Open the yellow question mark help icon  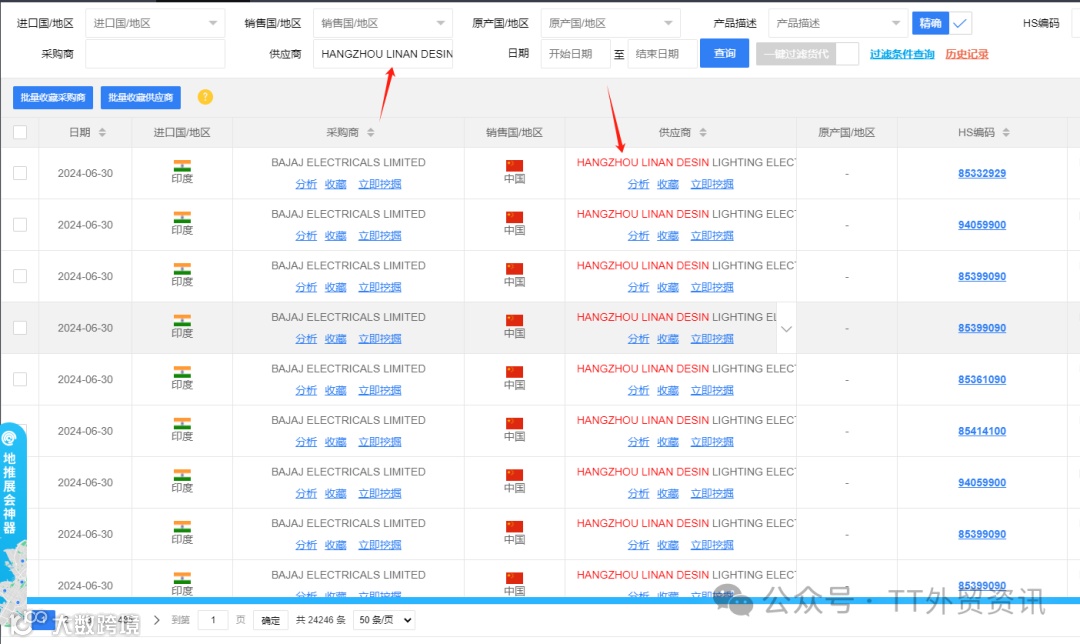(205, 97)
